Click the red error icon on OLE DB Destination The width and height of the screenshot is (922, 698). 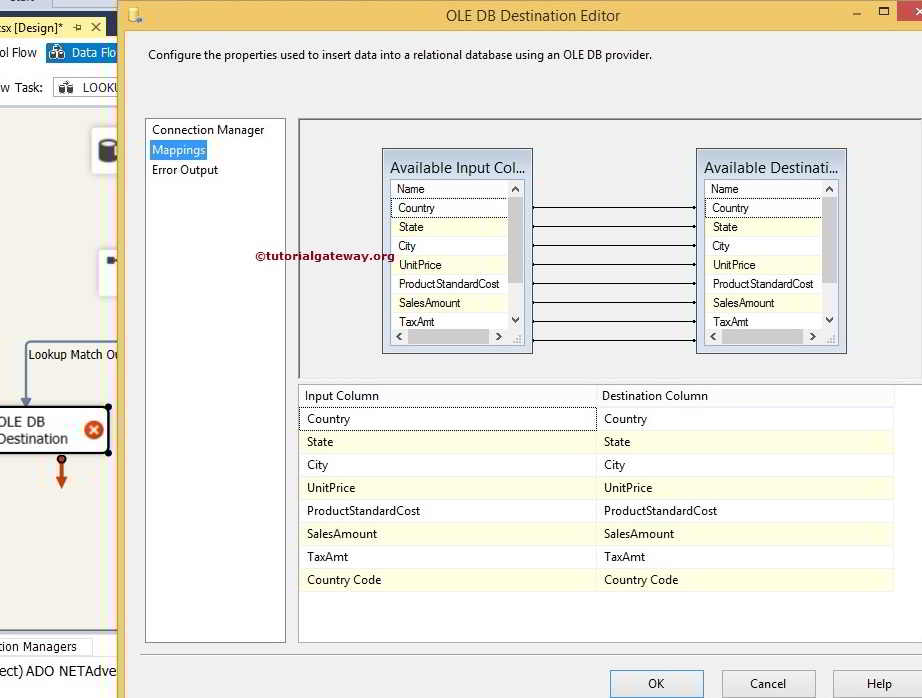(x=93, y=428)
